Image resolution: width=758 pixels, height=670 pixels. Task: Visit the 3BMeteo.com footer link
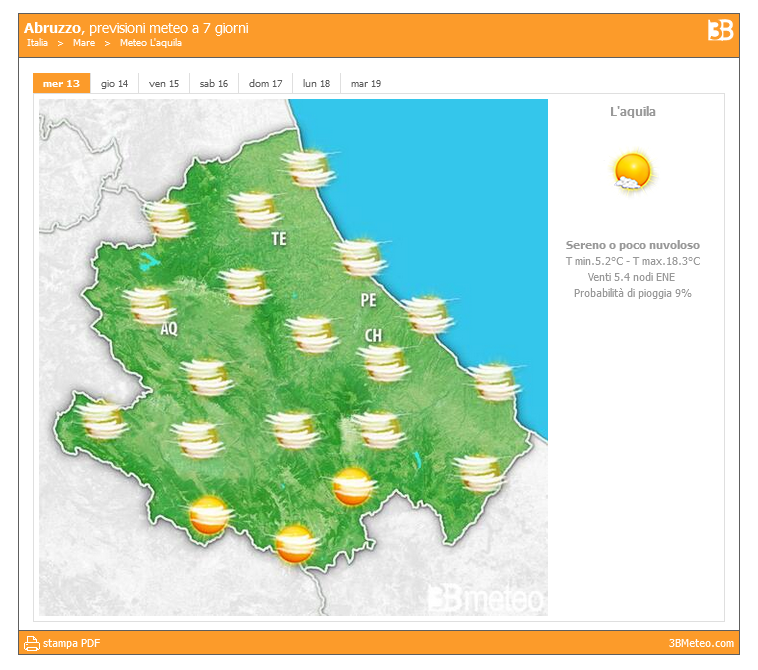701,644
